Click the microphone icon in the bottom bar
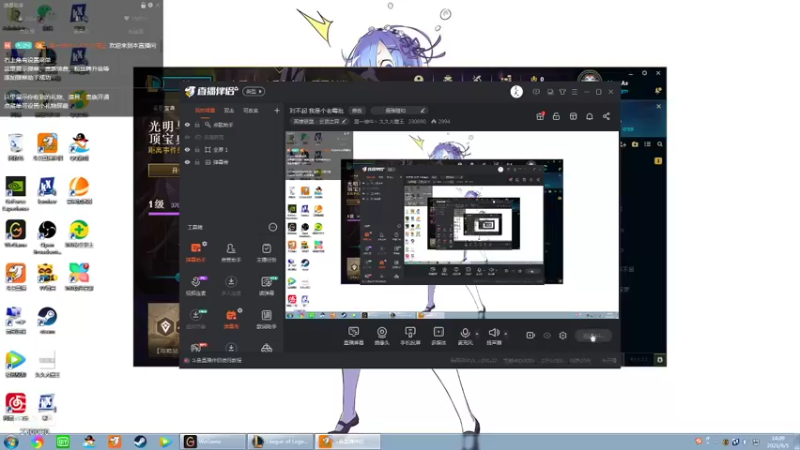This screenshot has width=800, height=450. pos(465,334)
